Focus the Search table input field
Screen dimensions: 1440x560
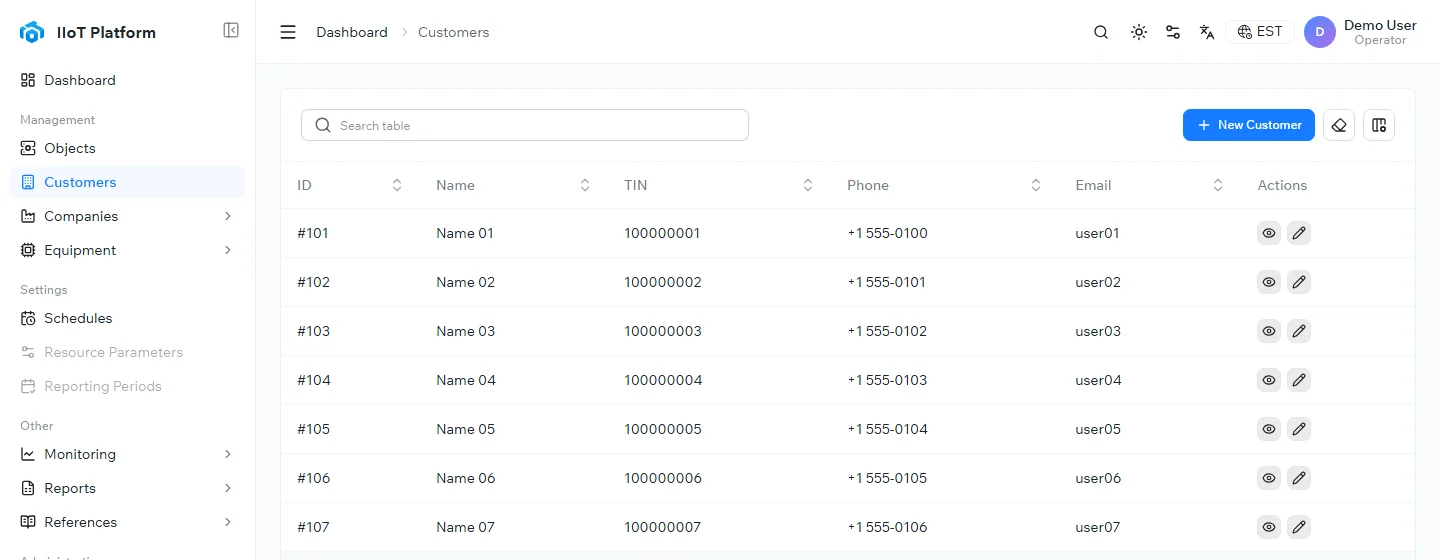525,125
